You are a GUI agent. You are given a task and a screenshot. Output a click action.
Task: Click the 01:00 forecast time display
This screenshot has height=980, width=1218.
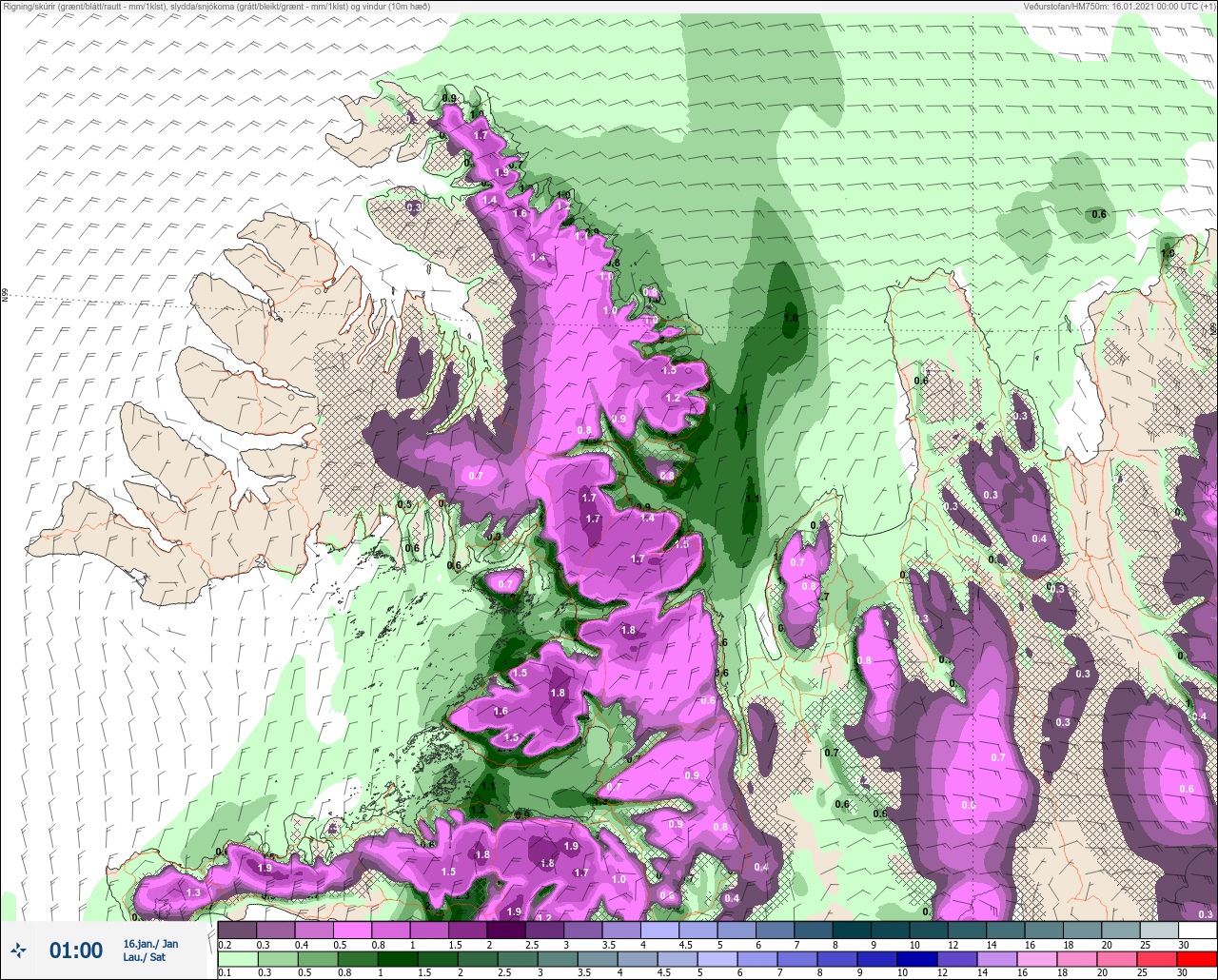[x=76, y=951]
